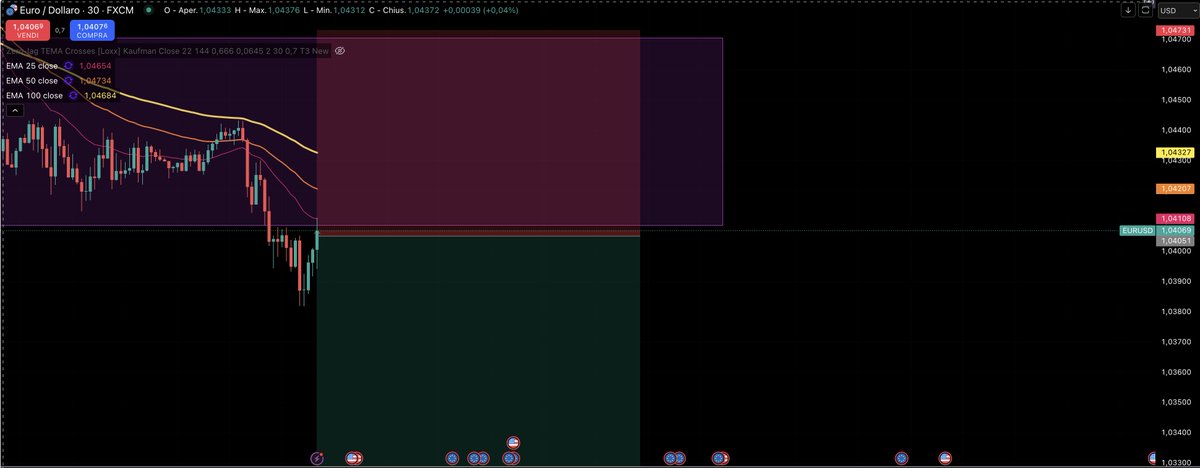Click the low price 1,04312
1200x468 pixels.
coord(349,10)
